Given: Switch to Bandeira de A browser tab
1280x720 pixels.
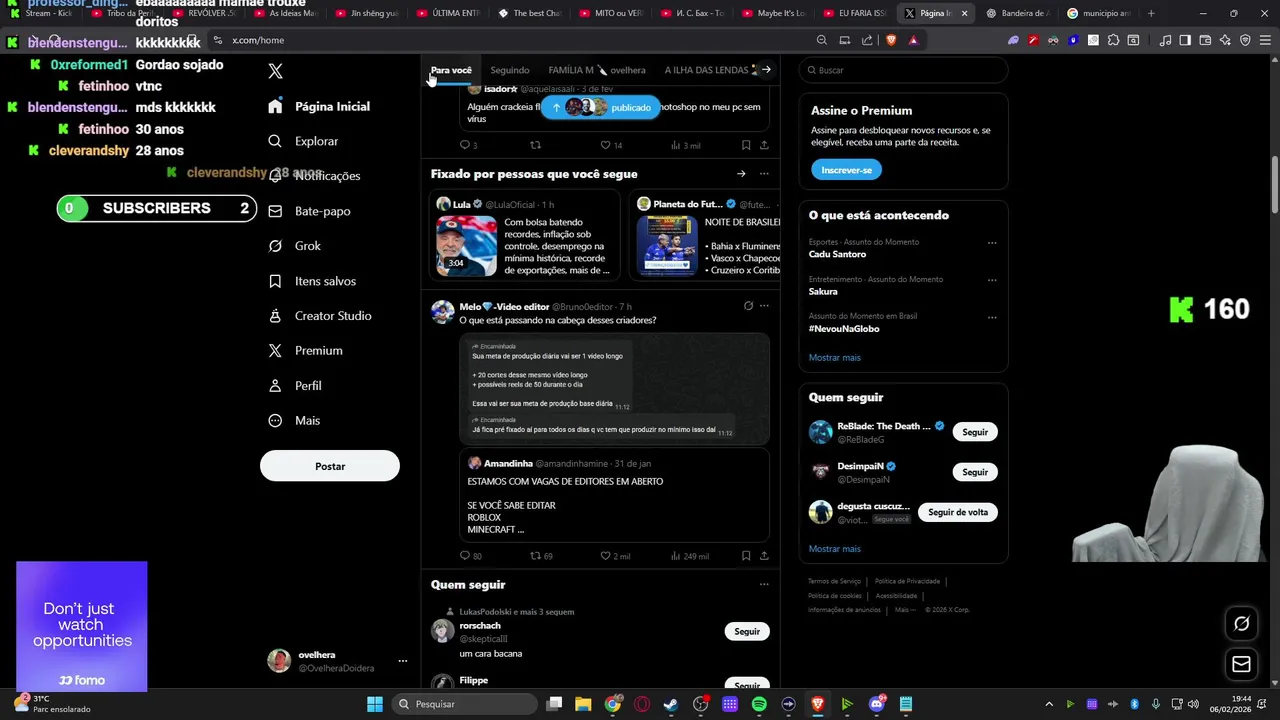Looking at the screenshot, I should (x=1018, y=13).
